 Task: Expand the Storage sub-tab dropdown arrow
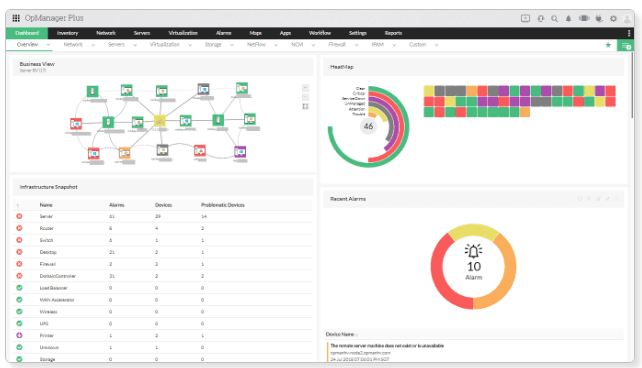[x=232, y=45]
